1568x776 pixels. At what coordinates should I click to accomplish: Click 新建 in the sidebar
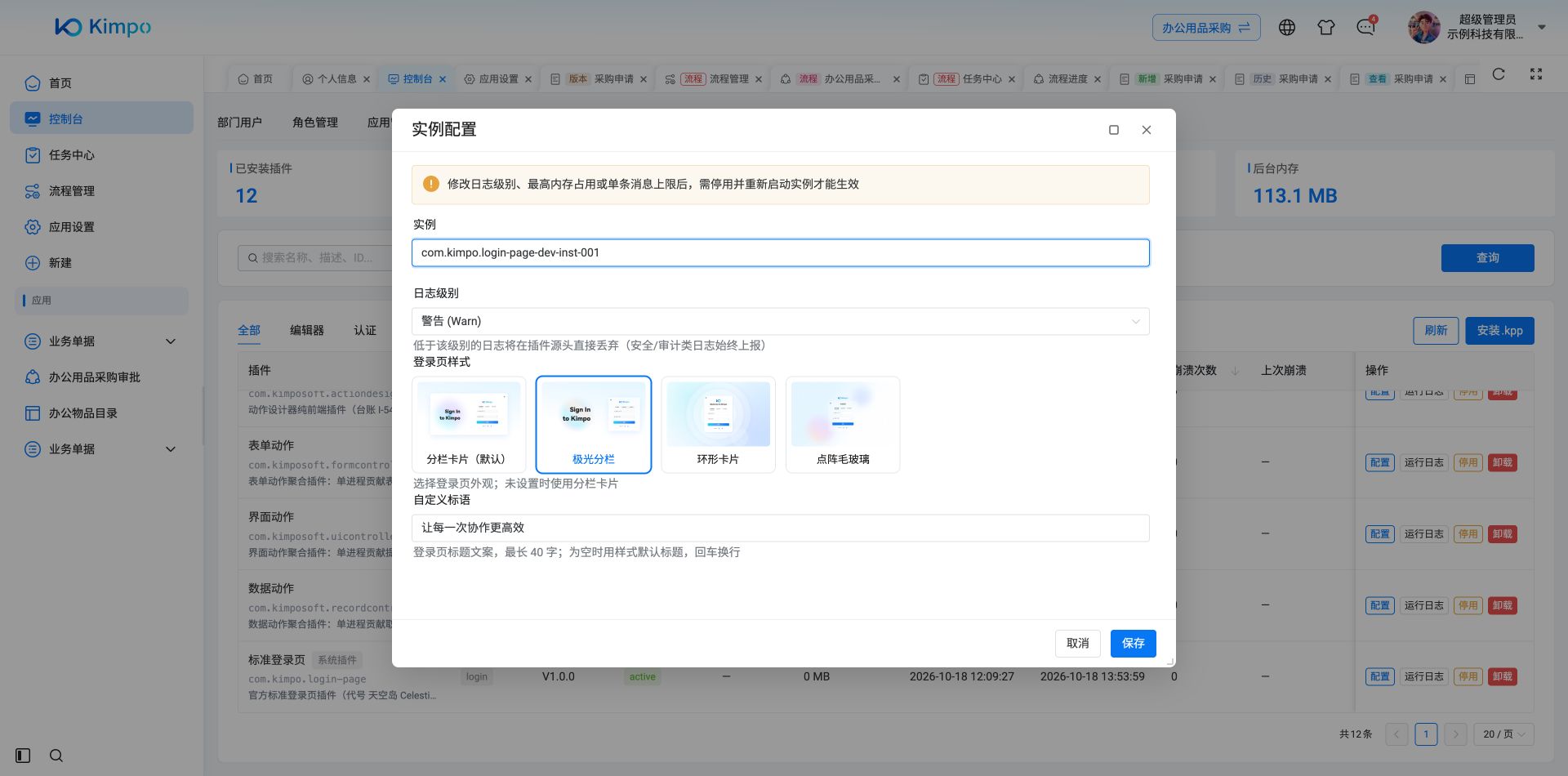(x=101, y=262)
